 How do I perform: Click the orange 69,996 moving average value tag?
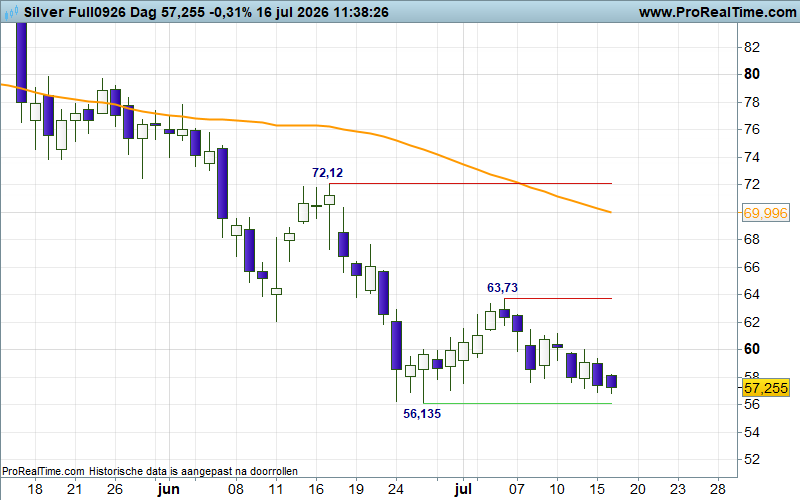tap(765, 213)
